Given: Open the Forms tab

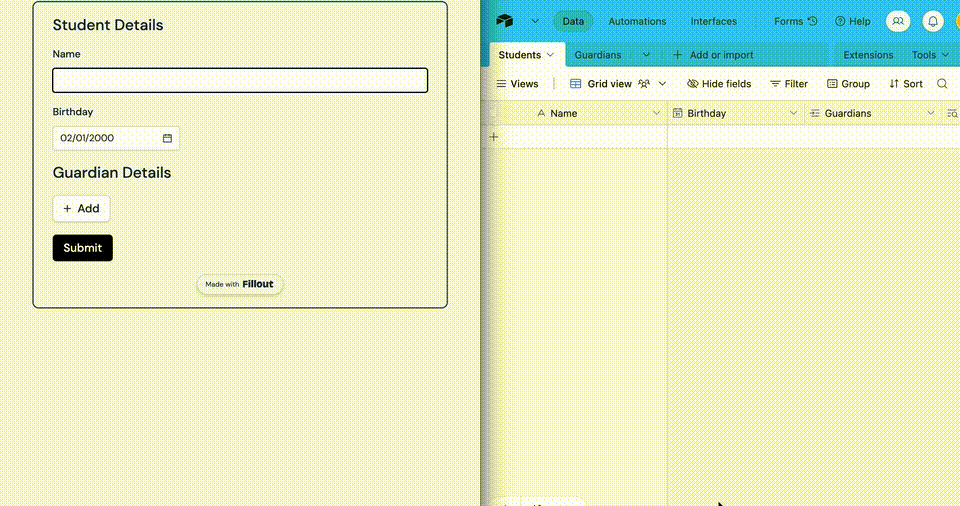Looking at the screenshot, I should [x=788, y=21].
